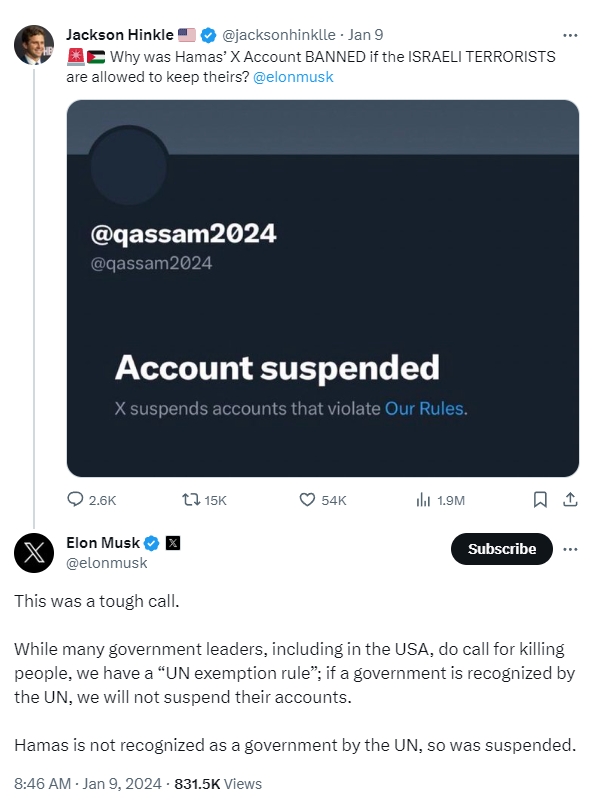Image resolution: width=595 pixels, height=802 pixels.
Task: Open more options menu on Hinkle's tweet
Action: 570,35
